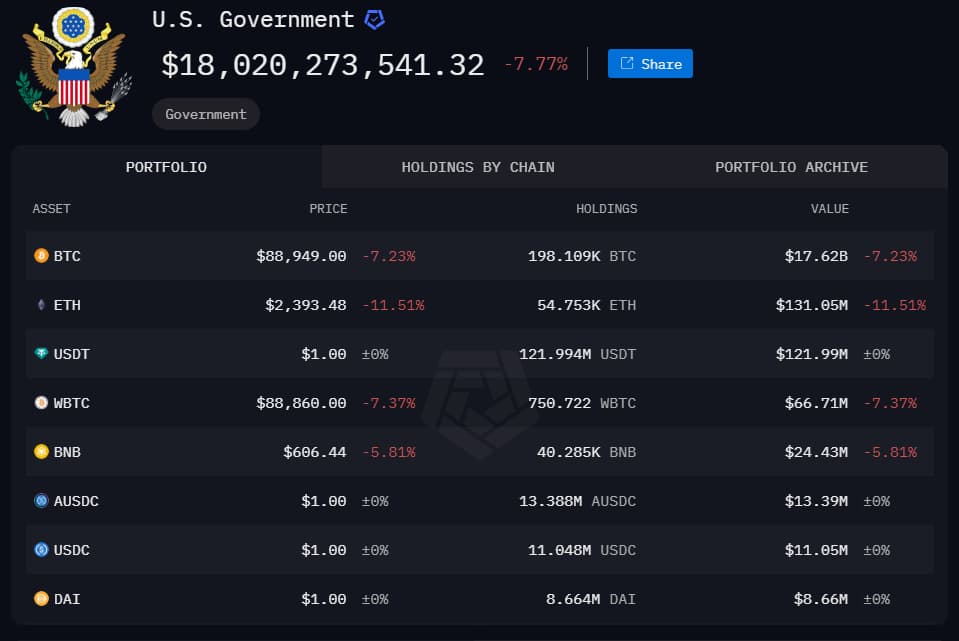Open the WBTC asset name link
The height and width of the screenshot is (641, 959).
tap(71, 403)
